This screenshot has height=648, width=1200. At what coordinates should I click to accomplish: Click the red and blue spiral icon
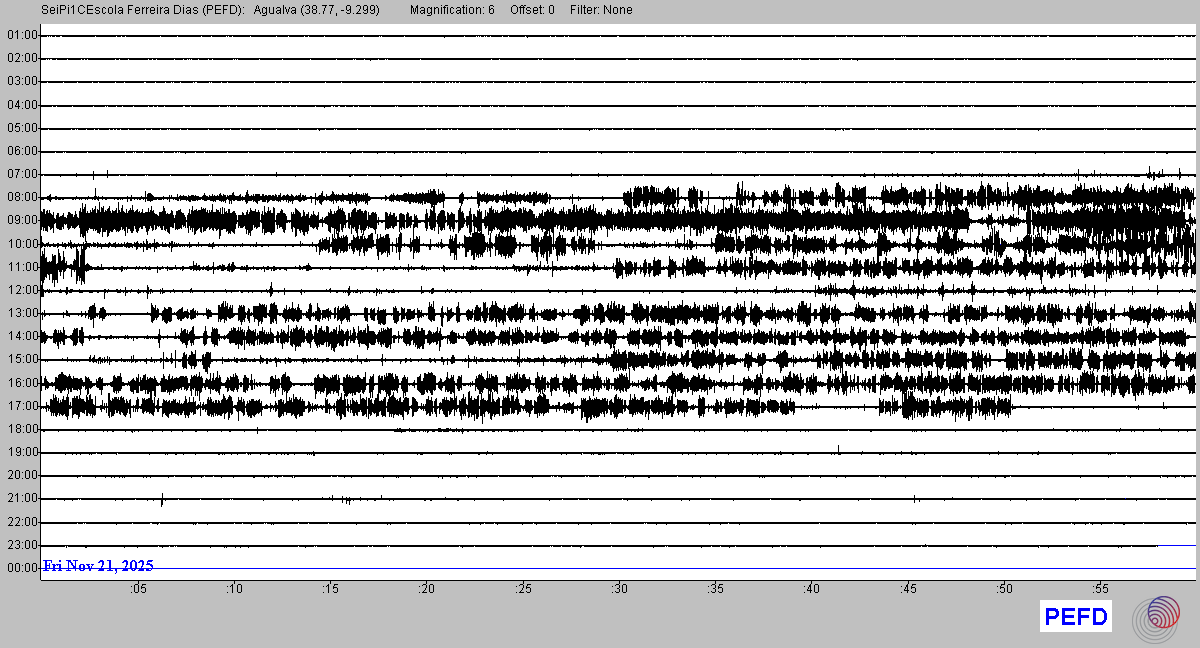(1156, 617)
